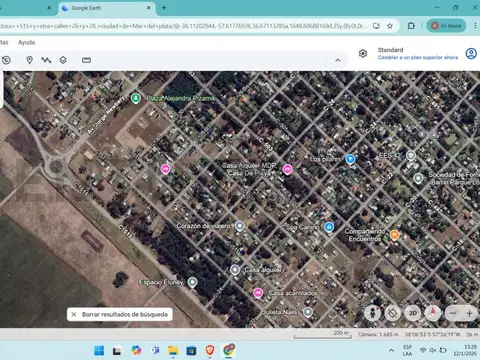Open Brave browser from the taskbar
480x360 pixels.
210,350
